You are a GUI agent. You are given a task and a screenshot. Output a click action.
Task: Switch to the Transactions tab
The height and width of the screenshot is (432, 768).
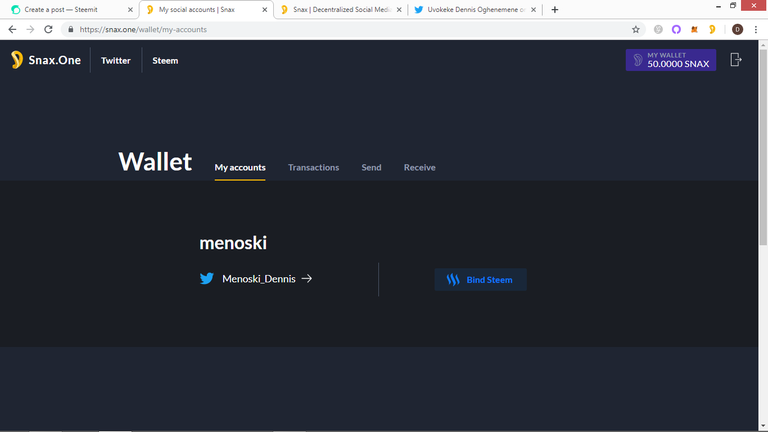[313, 168]
